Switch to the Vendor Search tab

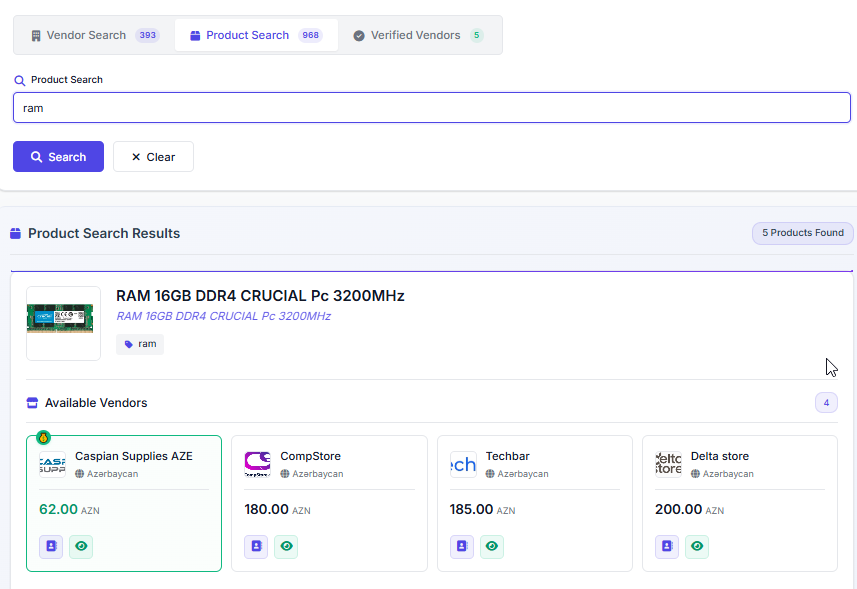95,36
